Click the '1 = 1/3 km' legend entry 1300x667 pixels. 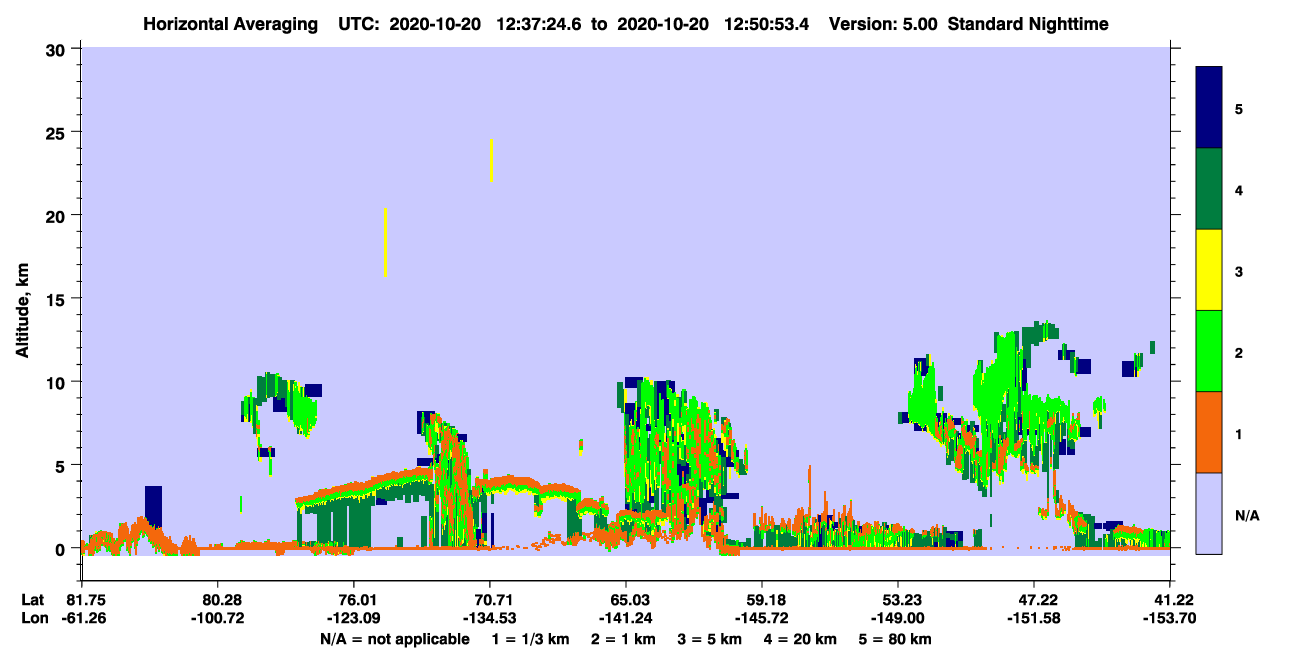pyautogui.click(x=529, y=639)
